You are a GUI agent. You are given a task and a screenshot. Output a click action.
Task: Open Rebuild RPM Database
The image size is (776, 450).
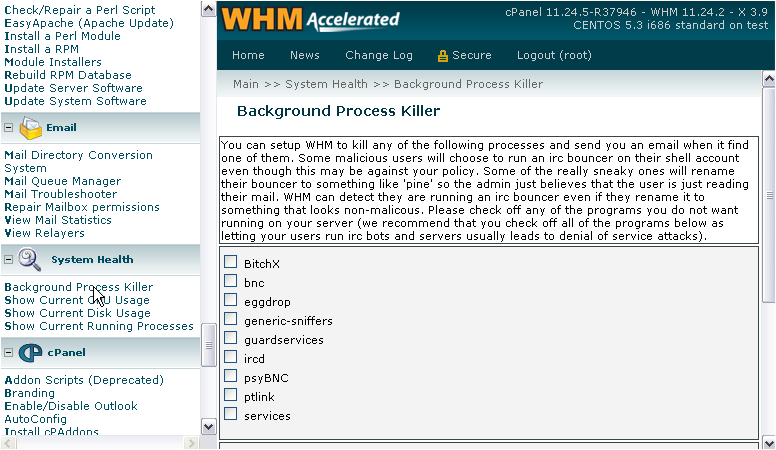tap(68, 75)
